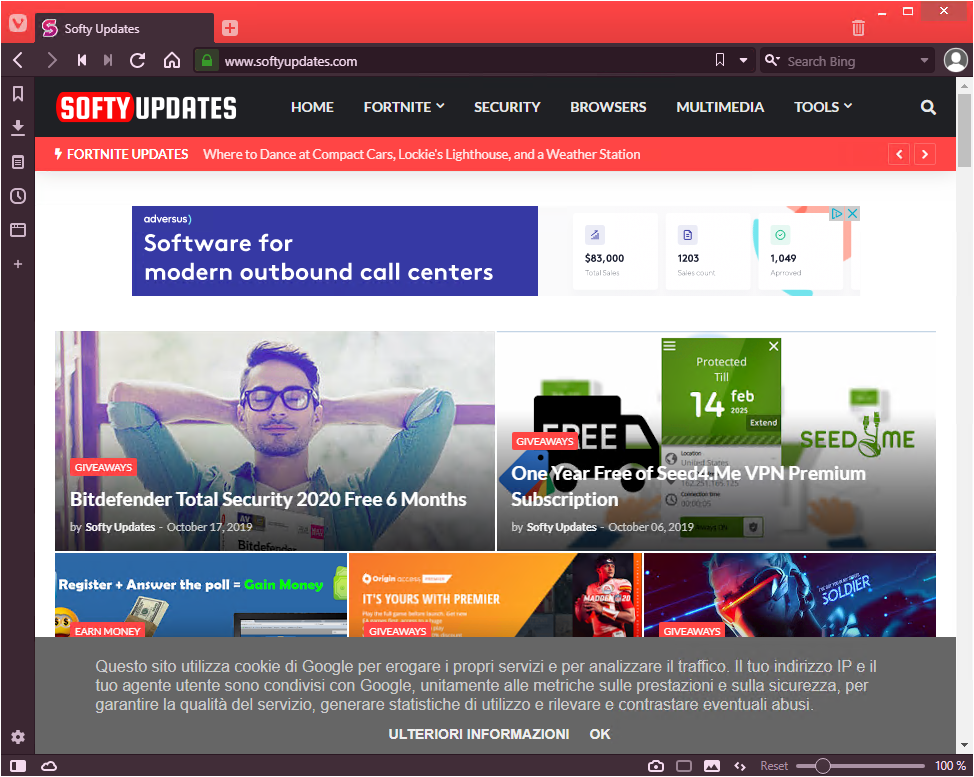Open the AdChoices info icon
Viewport: 974px width, 777px height.
[x=837, y=214]
